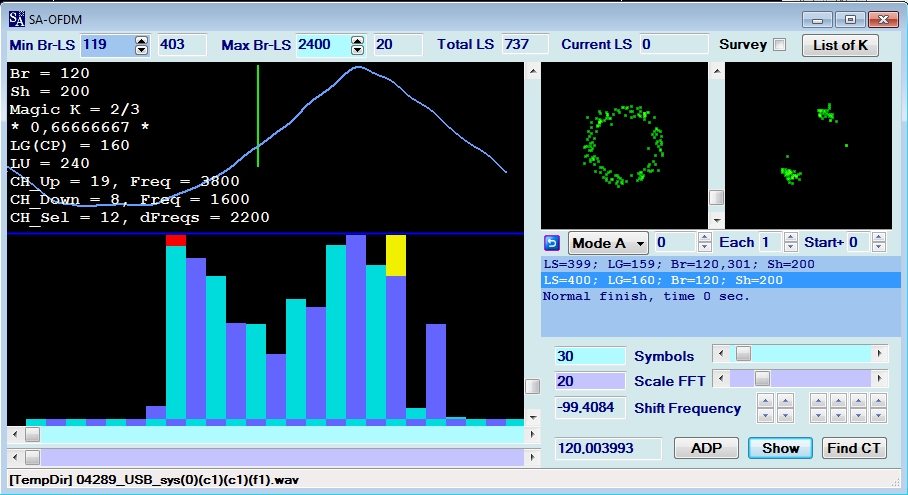Open the List of K window
Viewport: 908px width, 495px height.
point(840,45)
